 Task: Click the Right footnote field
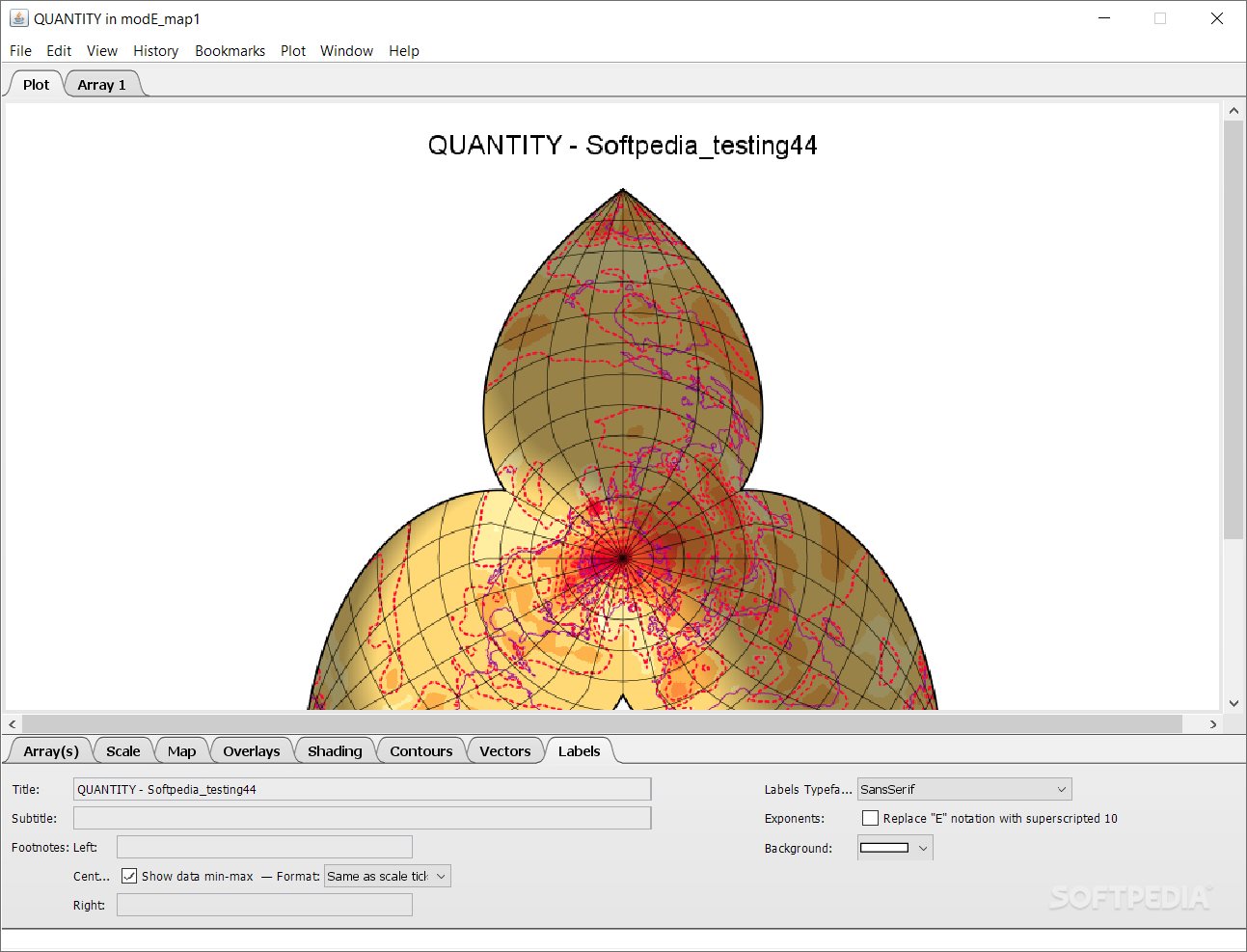coord(264,905)
